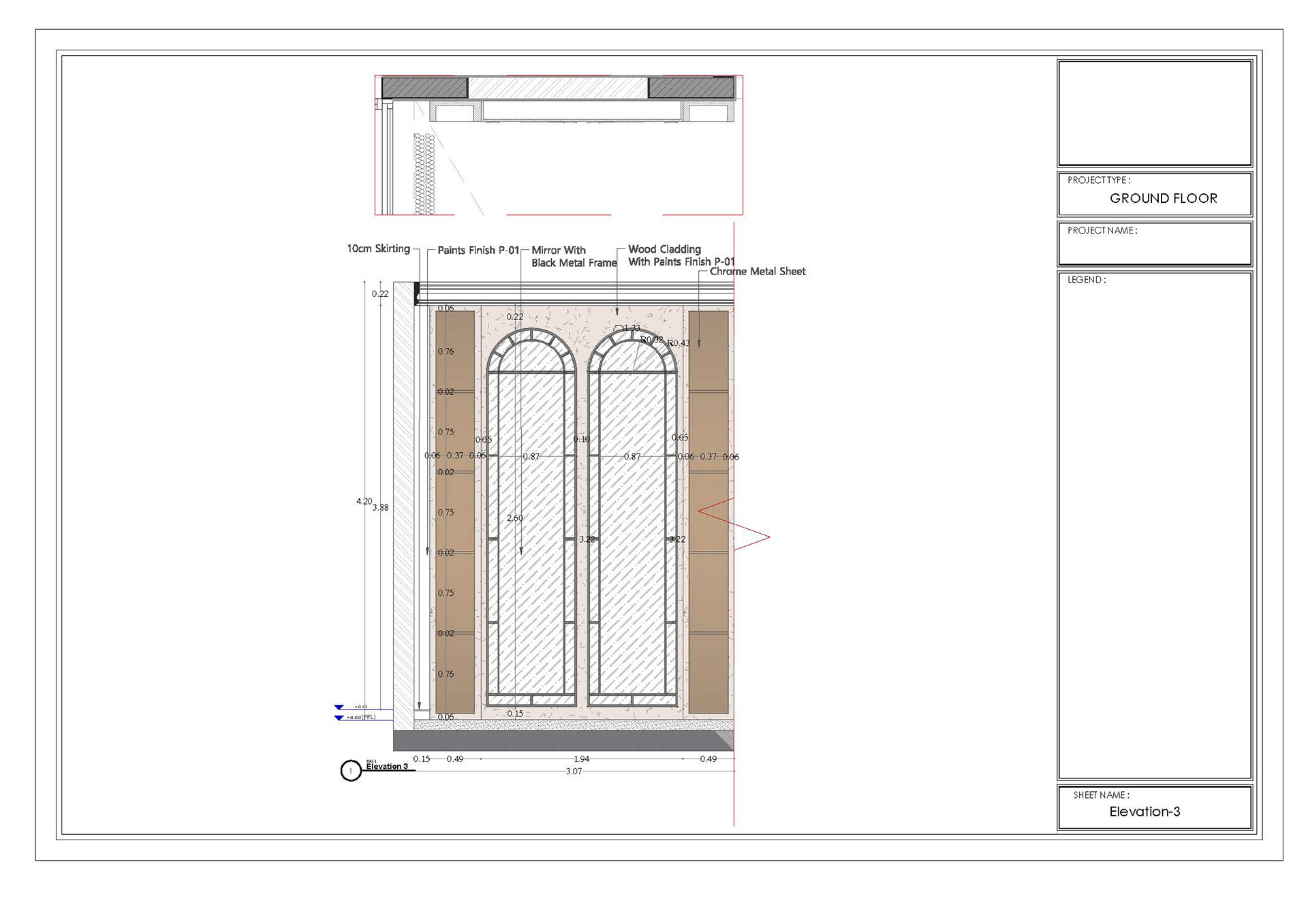This screenshot has width=1308, height=924.
Task: Click the empty PROJECT NAME field
Action: (x=1155, y=249)
